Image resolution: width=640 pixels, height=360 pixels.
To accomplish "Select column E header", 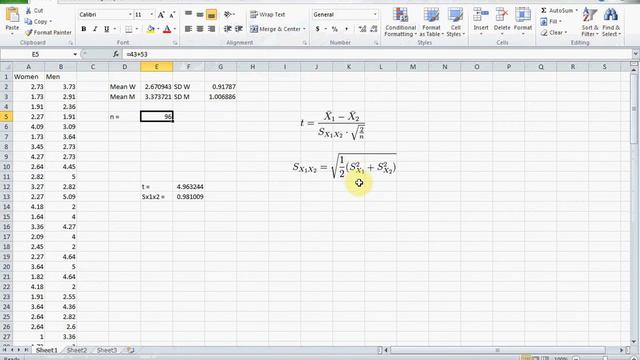I will tap(156, 67).
